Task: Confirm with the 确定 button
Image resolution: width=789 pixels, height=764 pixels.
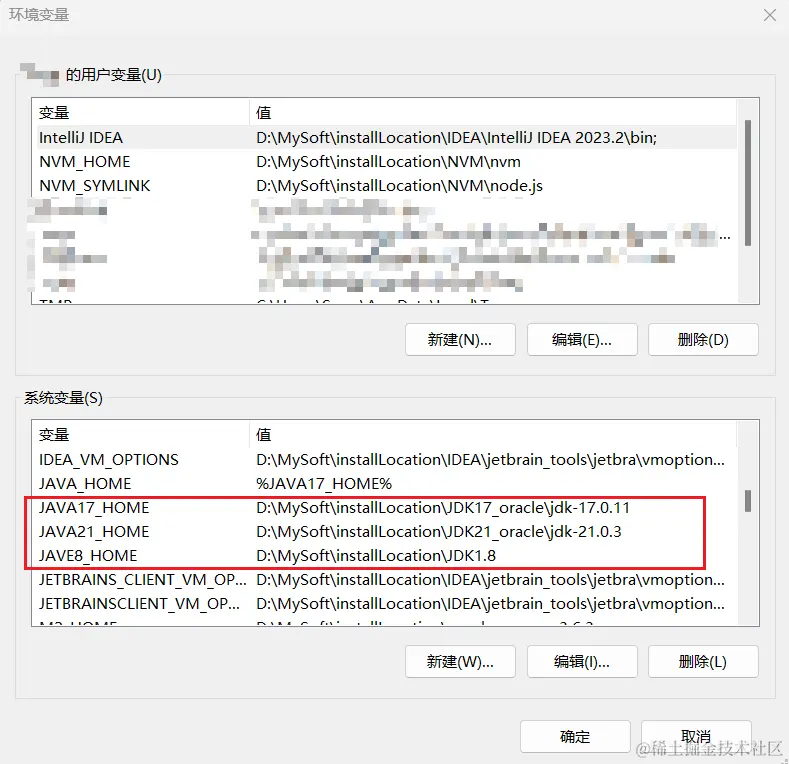Action: 575,737
